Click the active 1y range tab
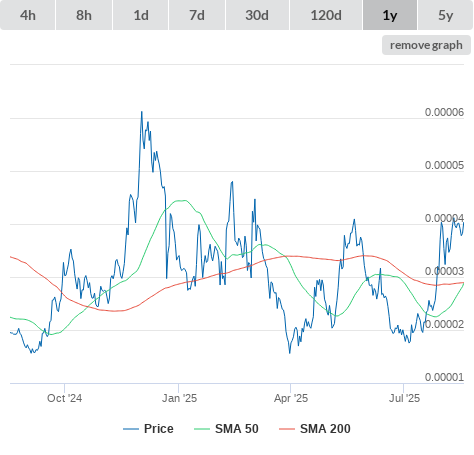 pos(390,15)
